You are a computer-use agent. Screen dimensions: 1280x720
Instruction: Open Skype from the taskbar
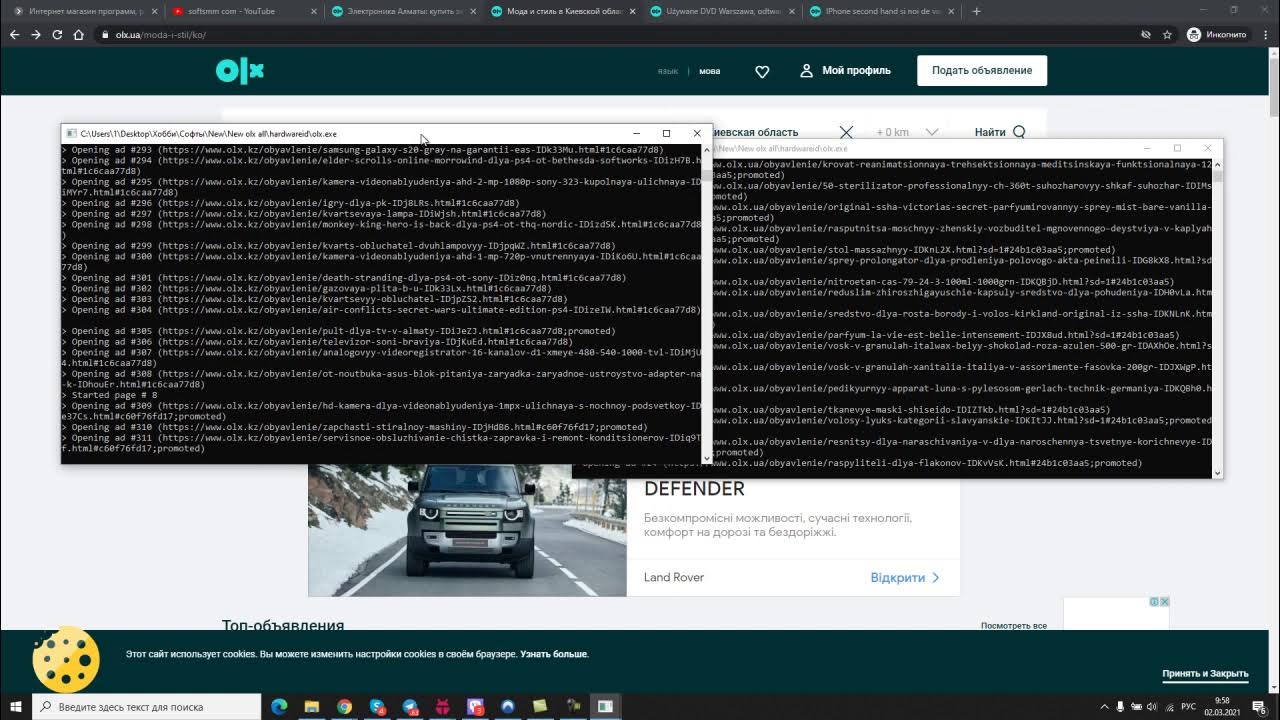tap(377, 706)
